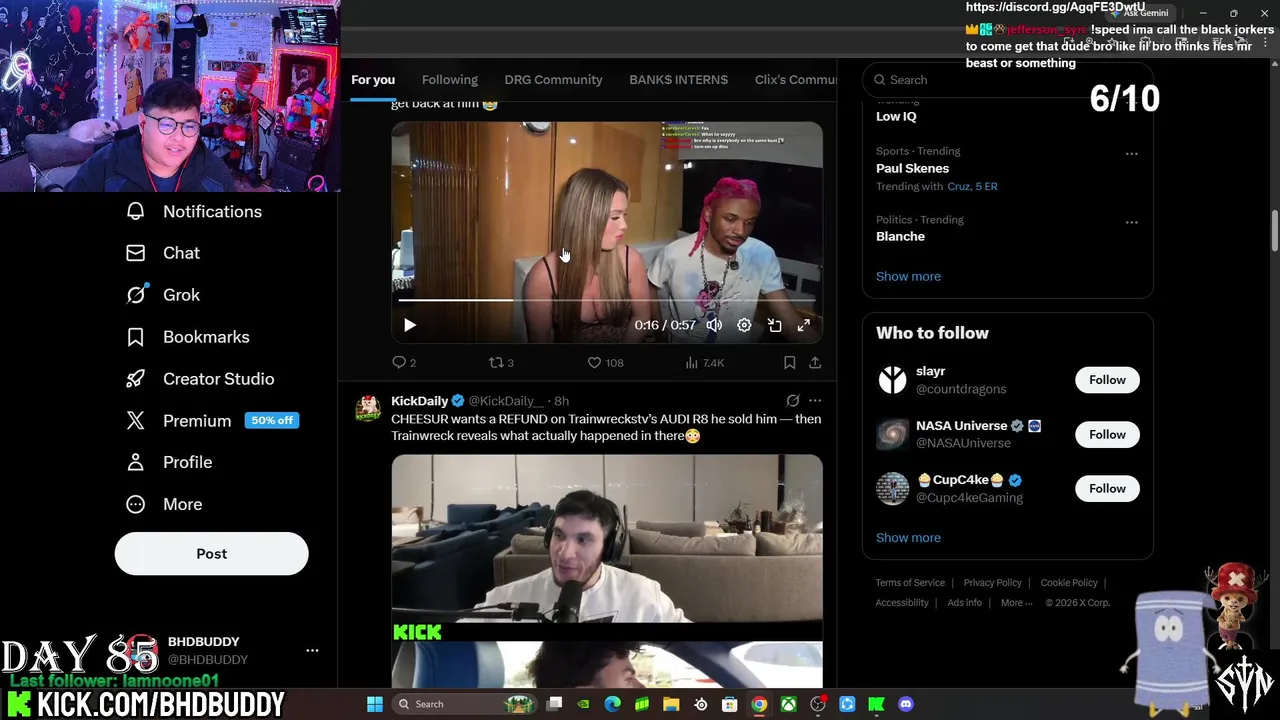This screenshot has width=1280, height=720.
Task: Open the Blanche trending topic
Action: [x=900, y=236]
